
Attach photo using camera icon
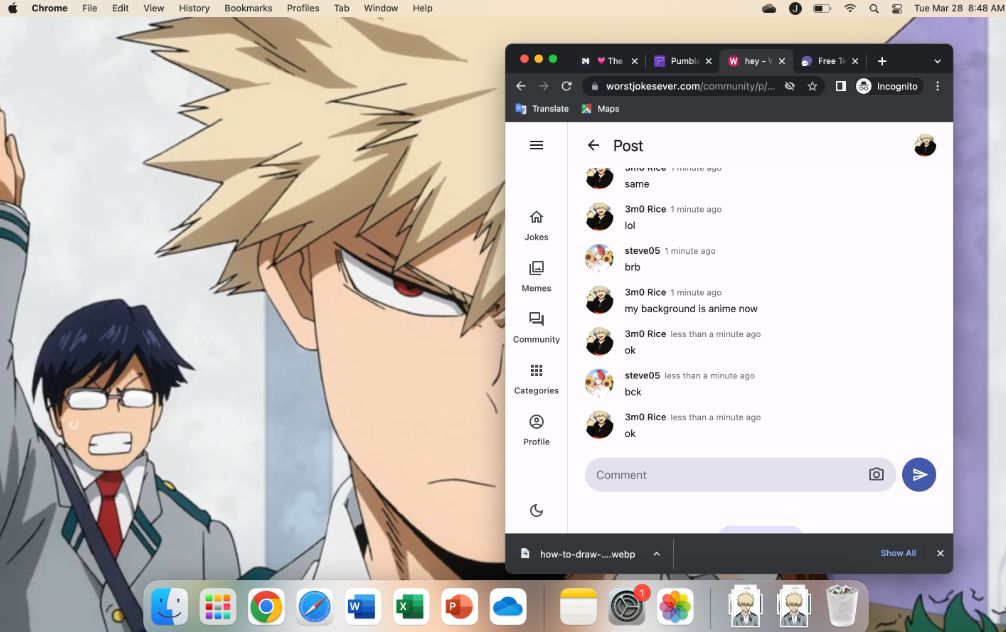pyautogui.click(x=876, y=474)
